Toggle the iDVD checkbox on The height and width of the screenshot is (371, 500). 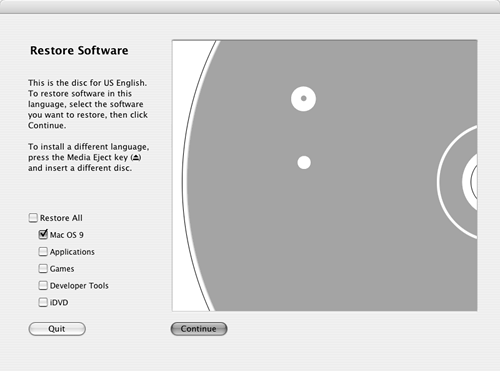pos(43,303)
